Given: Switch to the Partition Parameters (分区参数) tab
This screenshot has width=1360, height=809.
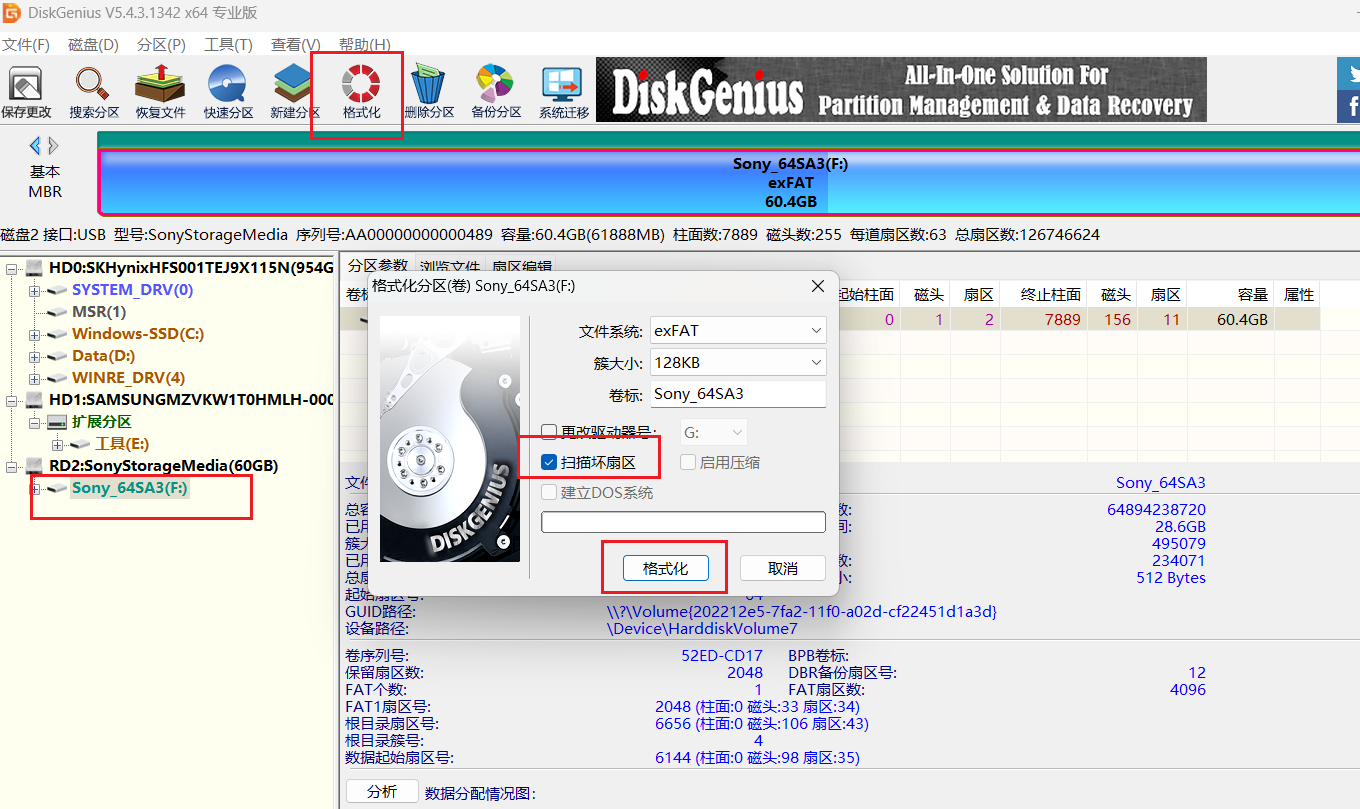Looking at the screenshot, I should (x=377, y=266).
